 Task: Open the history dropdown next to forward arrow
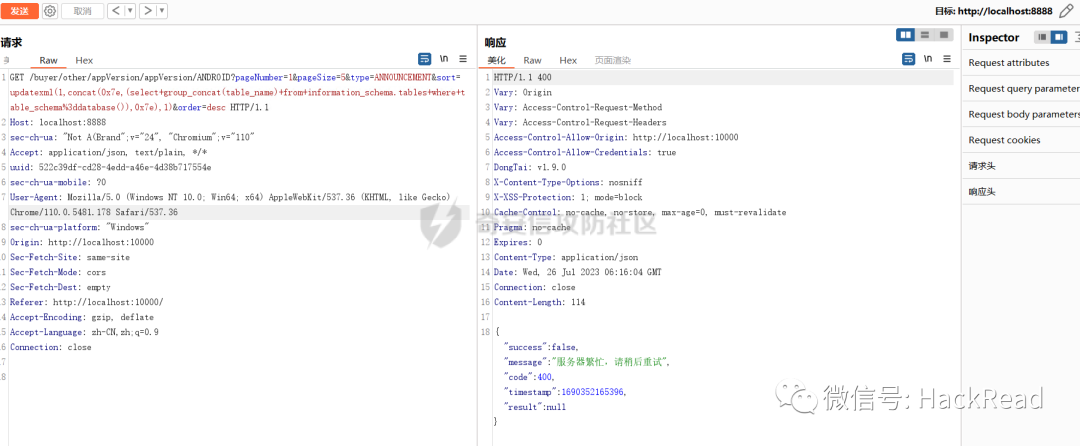(x=162, y=11)
